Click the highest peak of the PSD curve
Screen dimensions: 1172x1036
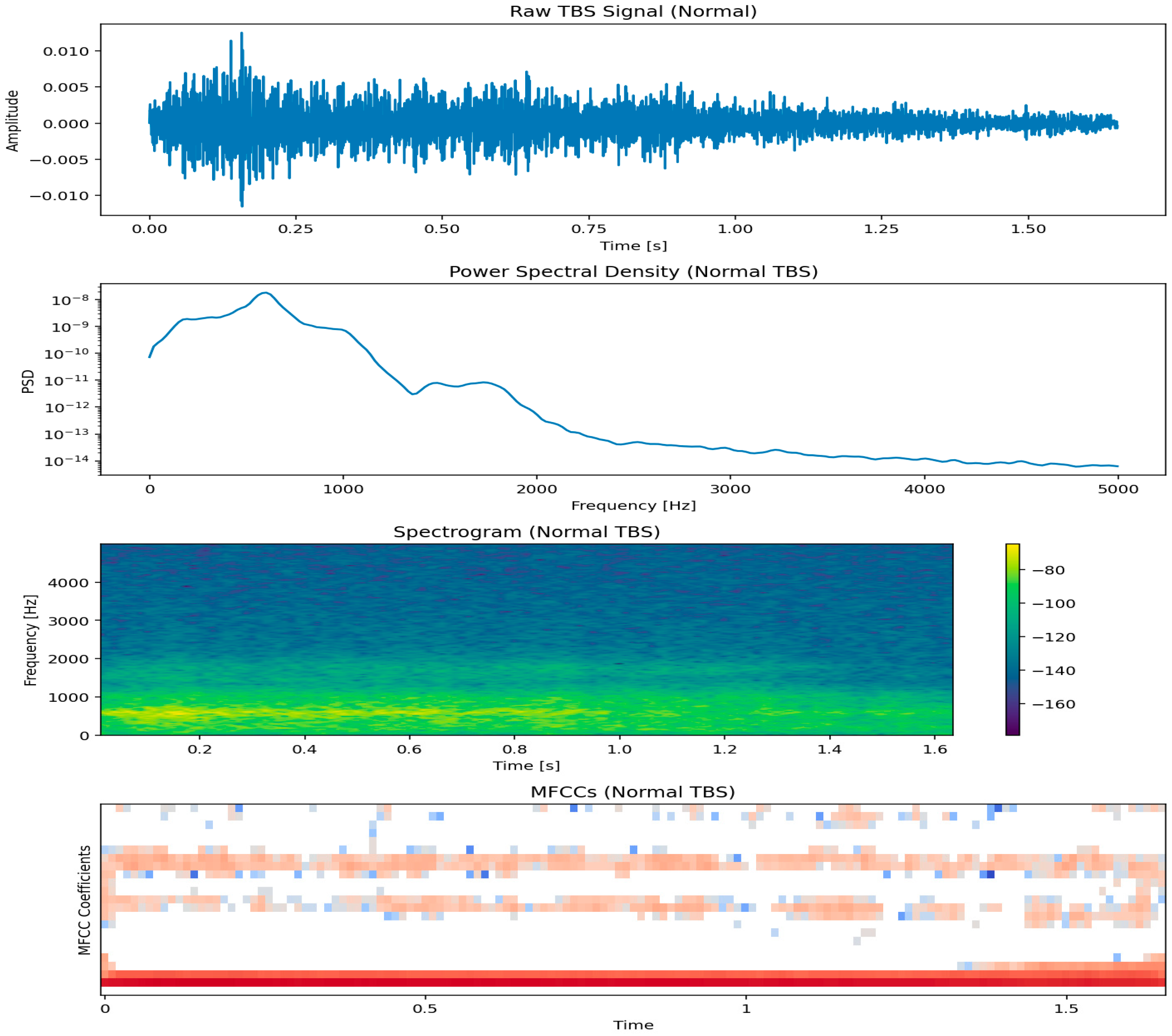(265, 293)
